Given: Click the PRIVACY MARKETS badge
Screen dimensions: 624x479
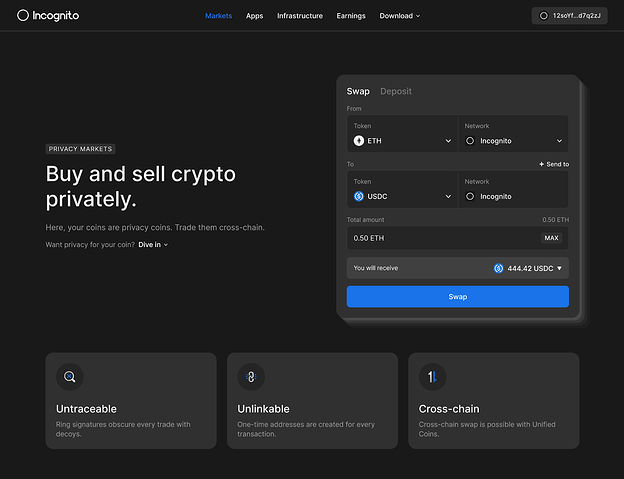Looking at the screenshot, I should click(80, 149).
